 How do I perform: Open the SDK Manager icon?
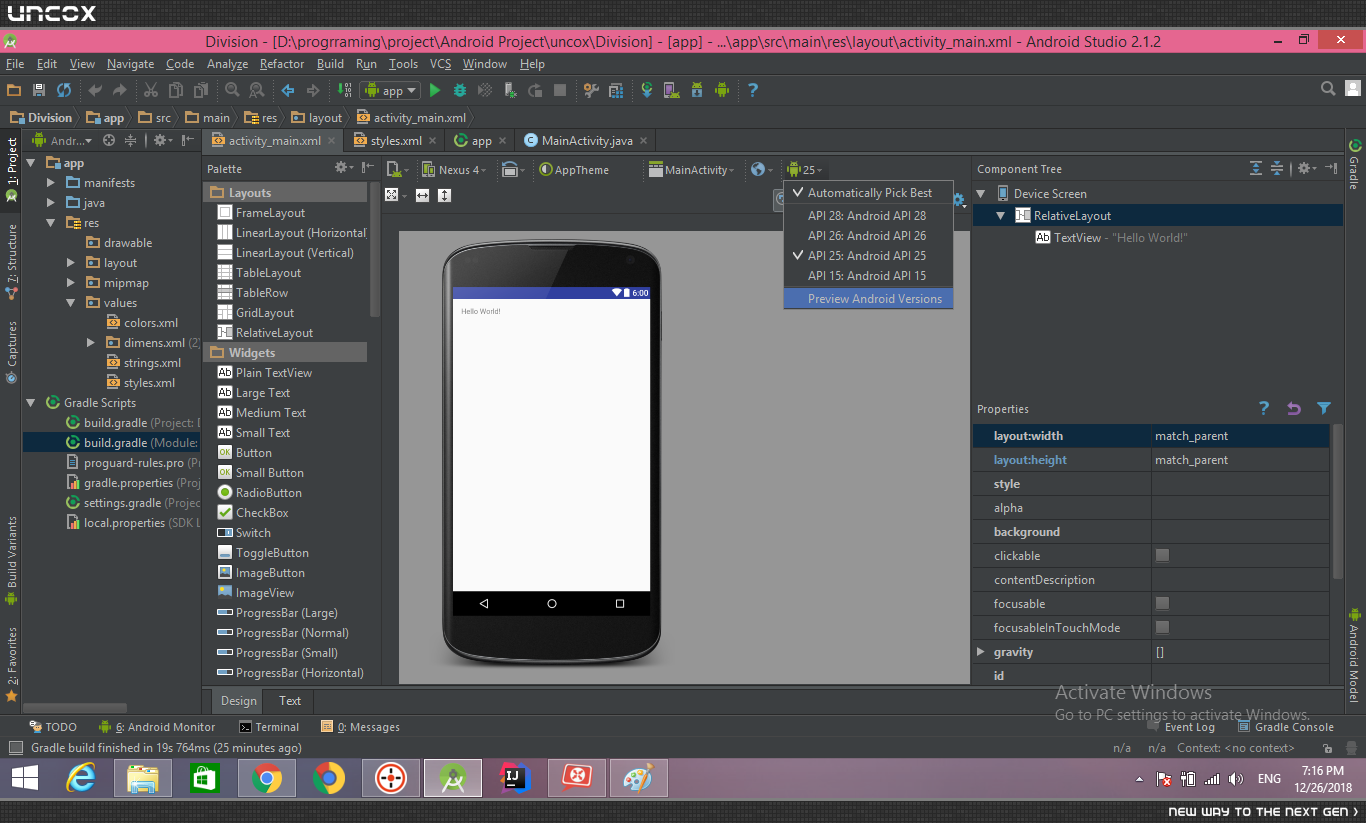pyautogui.click(x=697, y=90)
